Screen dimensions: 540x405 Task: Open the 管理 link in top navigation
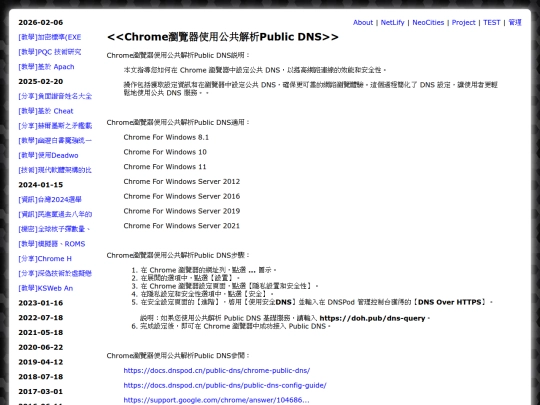tap(515, 22)
